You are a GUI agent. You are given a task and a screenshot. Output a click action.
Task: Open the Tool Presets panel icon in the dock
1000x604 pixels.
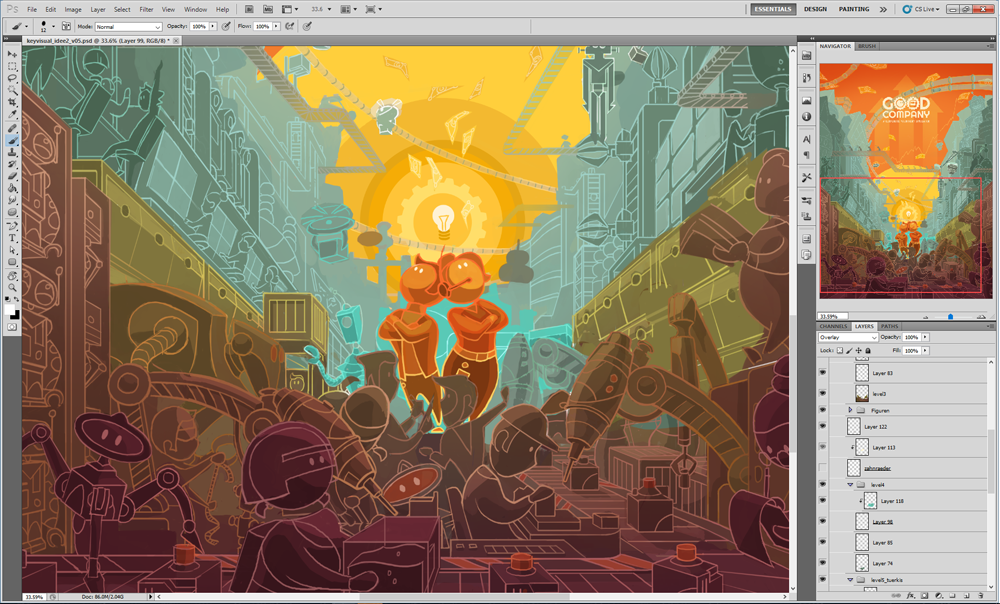[x=807, y=177]
